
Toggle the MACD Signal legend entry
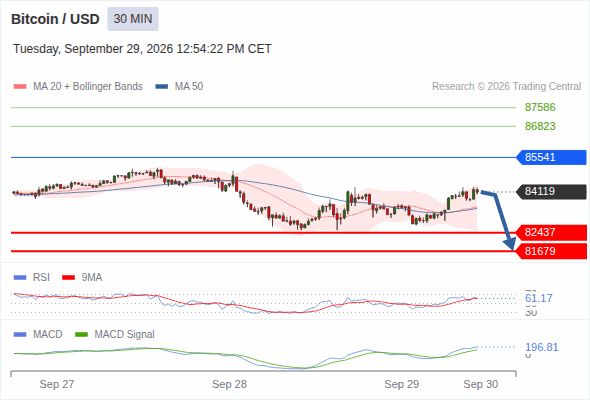(x=115, y=334)
